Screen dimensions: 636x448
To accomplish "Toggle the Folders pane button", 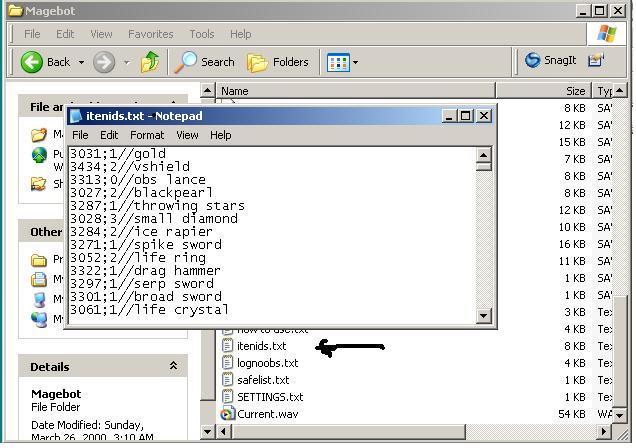I will [x=278, y=62].
